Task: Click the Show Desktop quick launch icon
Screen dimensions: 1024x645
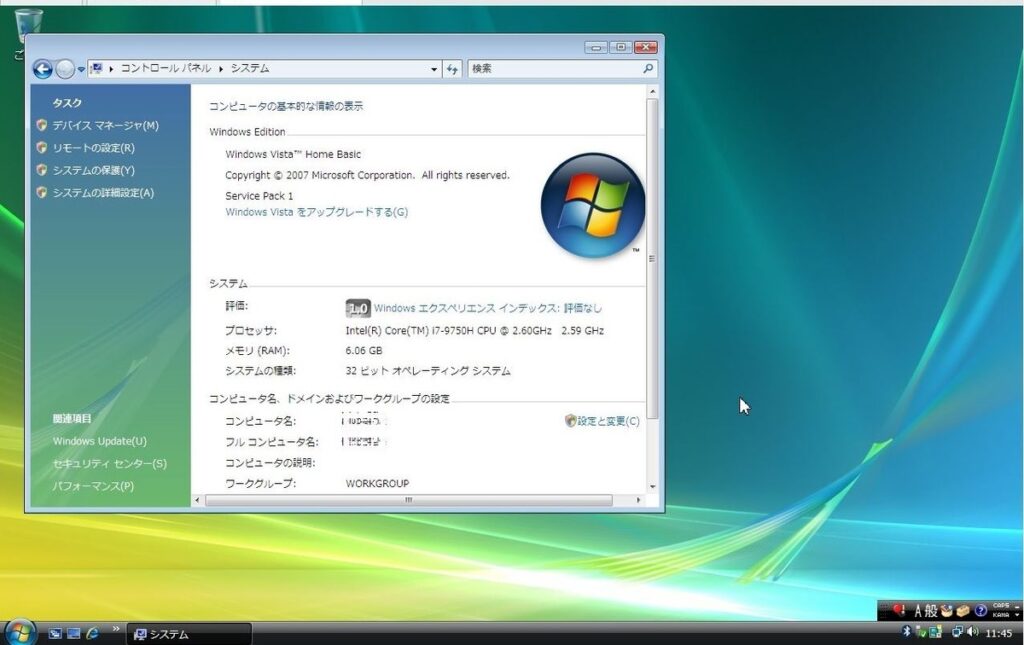Action: (74, 633)
